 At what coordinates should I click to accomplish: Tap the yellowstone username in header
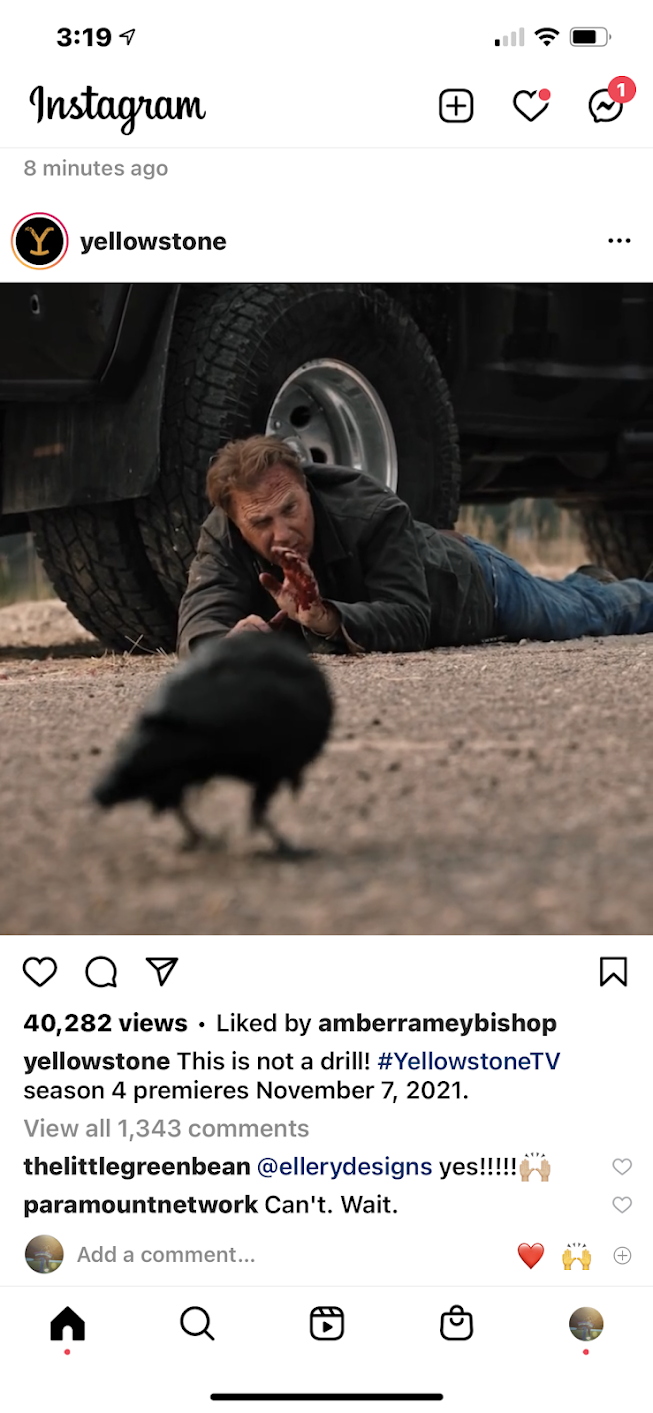pos(153,241)
